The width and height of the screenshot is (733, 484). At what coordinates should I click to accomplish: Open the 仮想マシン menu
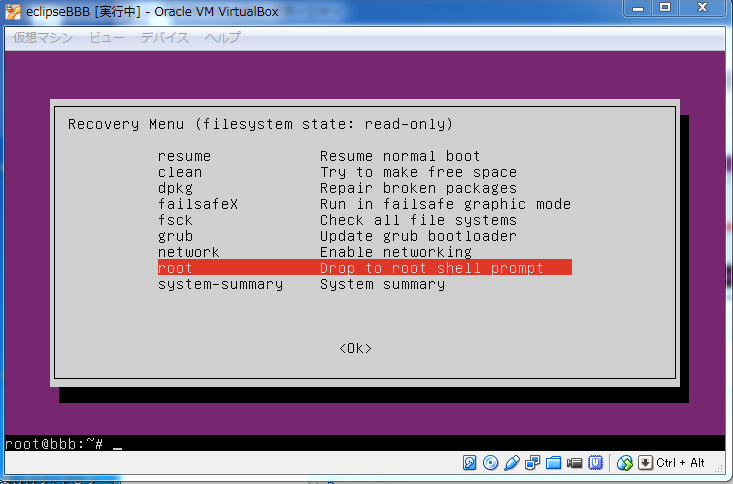click(x=42, y=37)
